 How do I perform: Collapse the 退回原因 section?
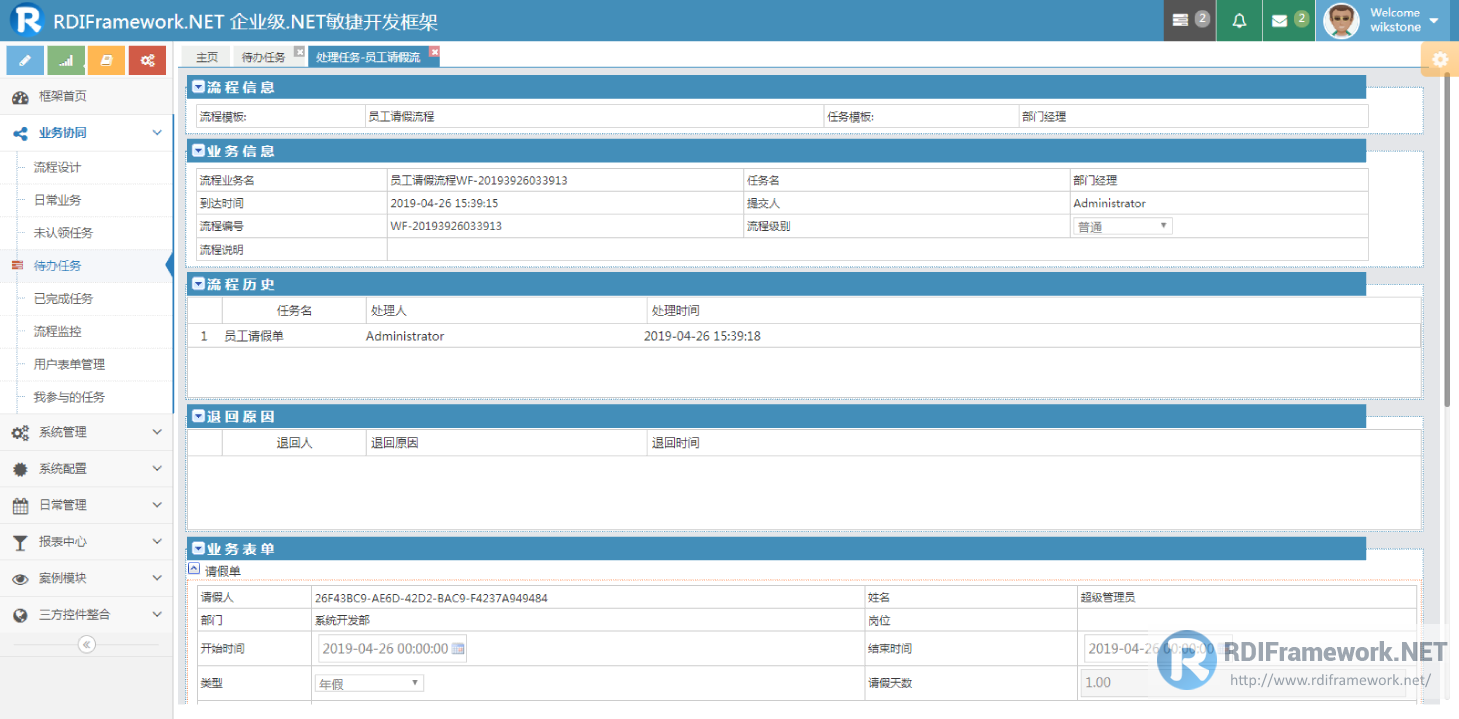(x=198, y=416)
